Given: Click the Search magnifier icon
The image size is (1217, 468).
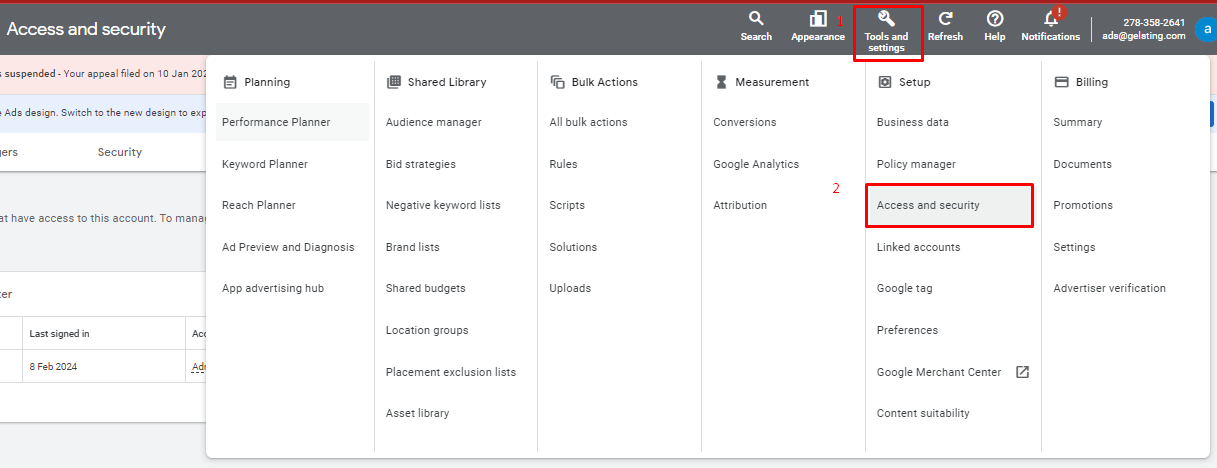Looking at the screenshot, I should tap(756, 18).
